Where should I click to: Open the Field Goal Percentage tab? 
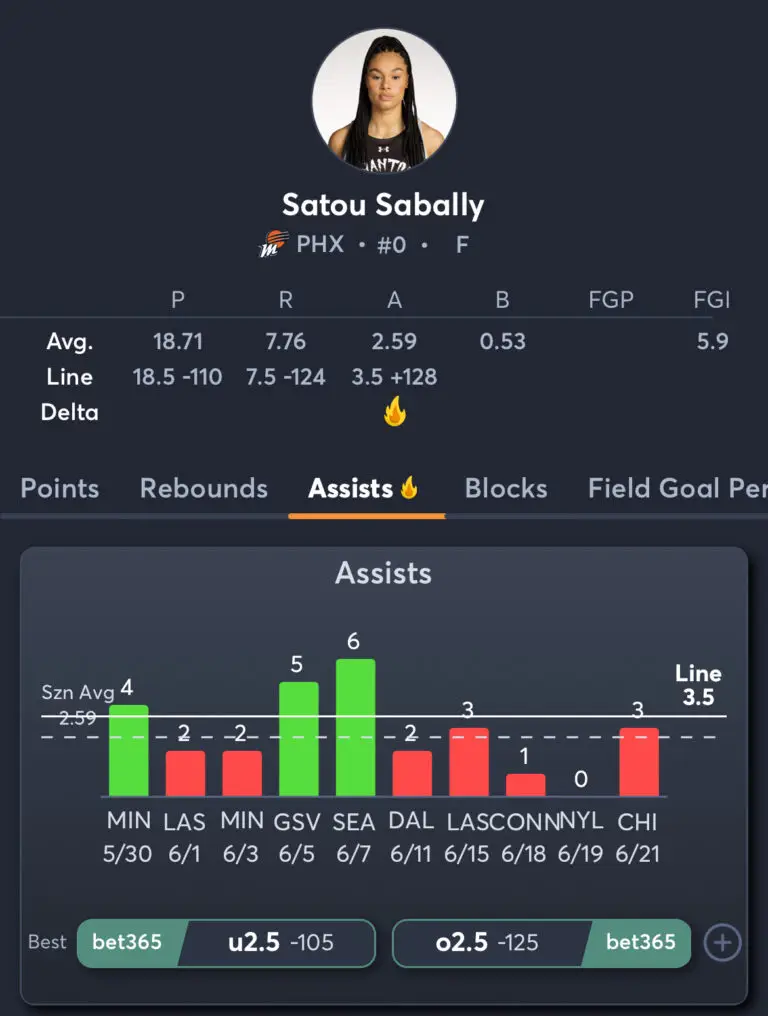(677, 488)
